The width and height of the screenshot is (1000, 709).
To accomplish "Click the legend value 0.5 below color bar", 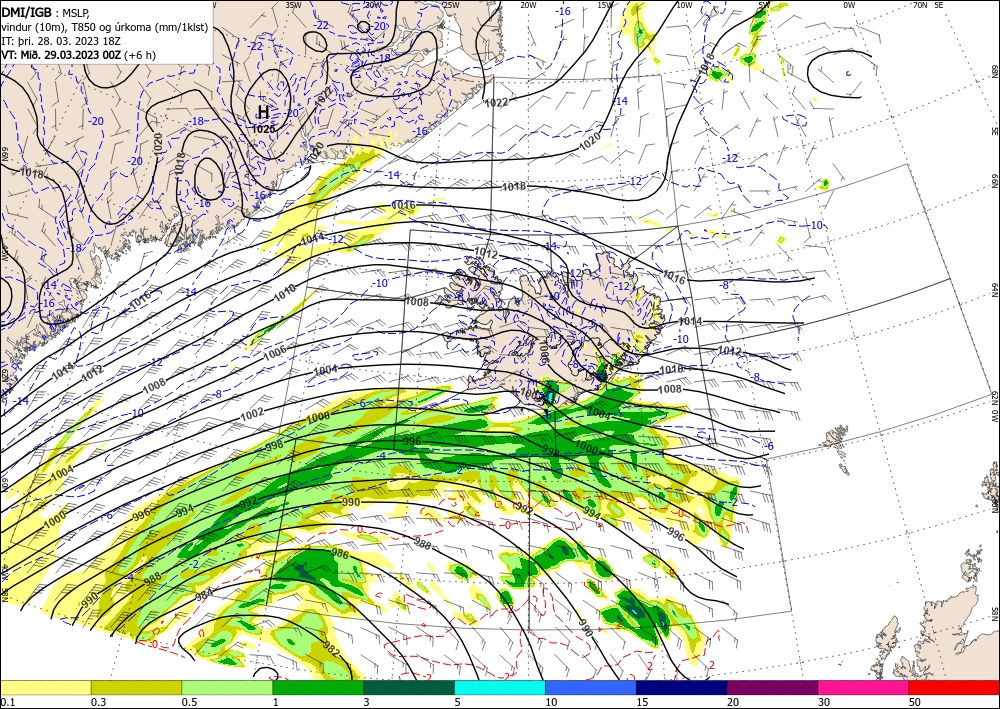I will [x=189, y=702].
